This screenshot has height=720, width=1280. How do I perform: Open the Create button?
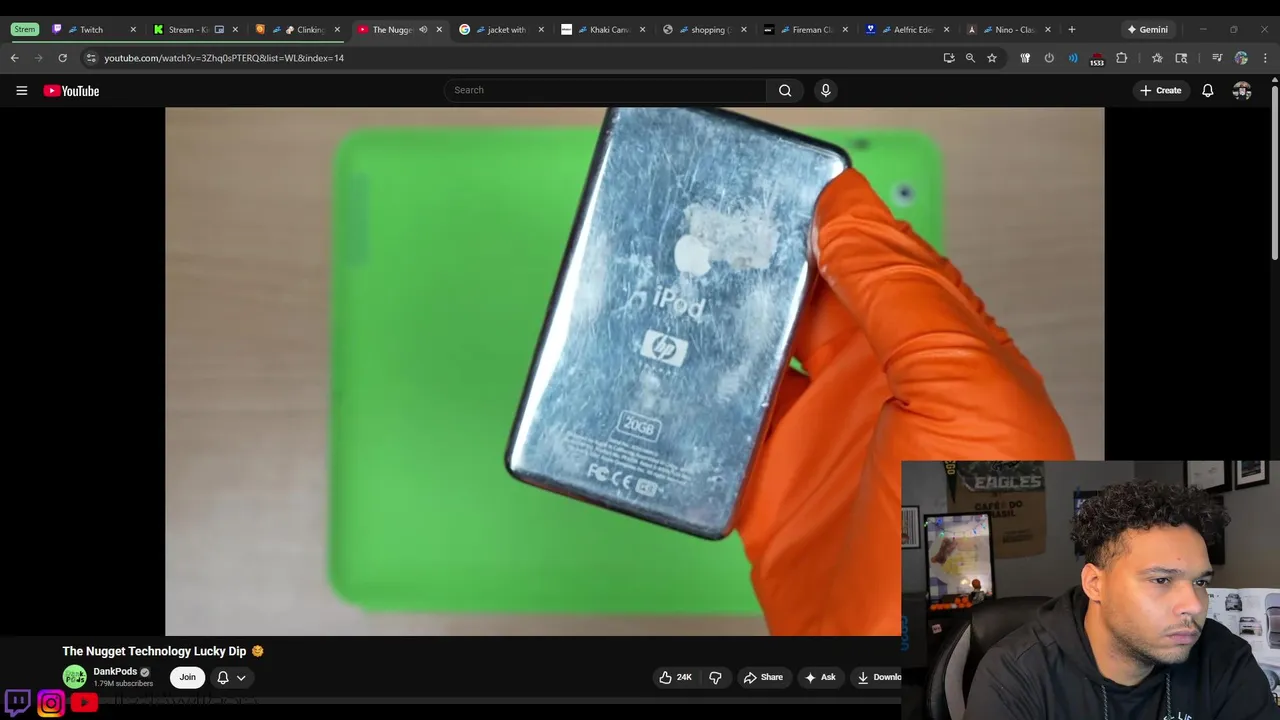tap(1160, 91)
